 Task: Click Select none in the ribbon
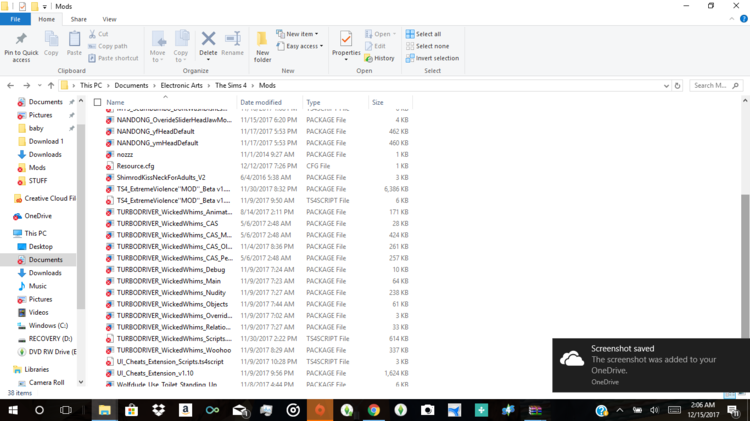(427, 46)
